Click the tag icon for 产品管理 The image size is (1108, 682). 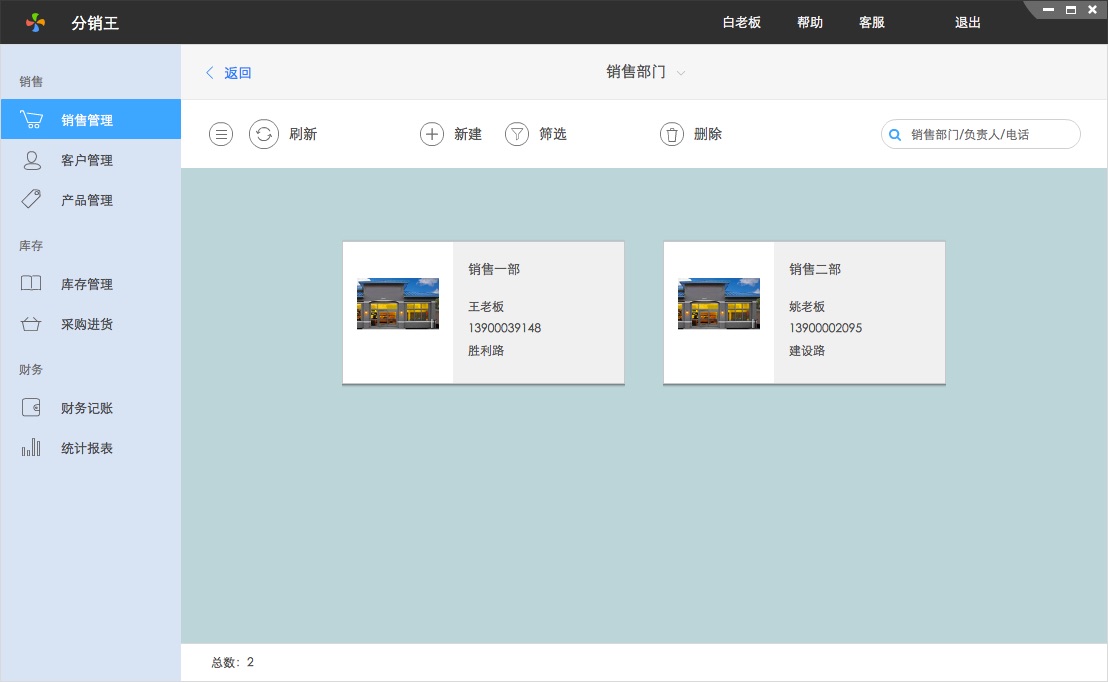[x=32, y=200]
